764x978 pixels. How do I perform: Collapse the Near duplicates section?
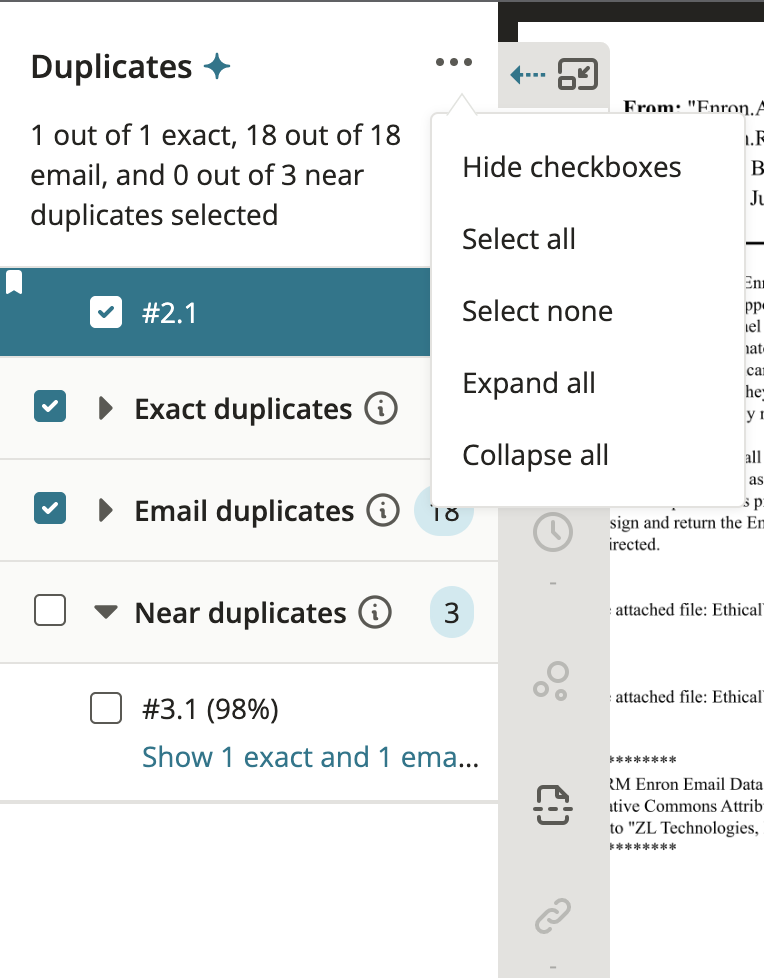[x=105, y=612]
